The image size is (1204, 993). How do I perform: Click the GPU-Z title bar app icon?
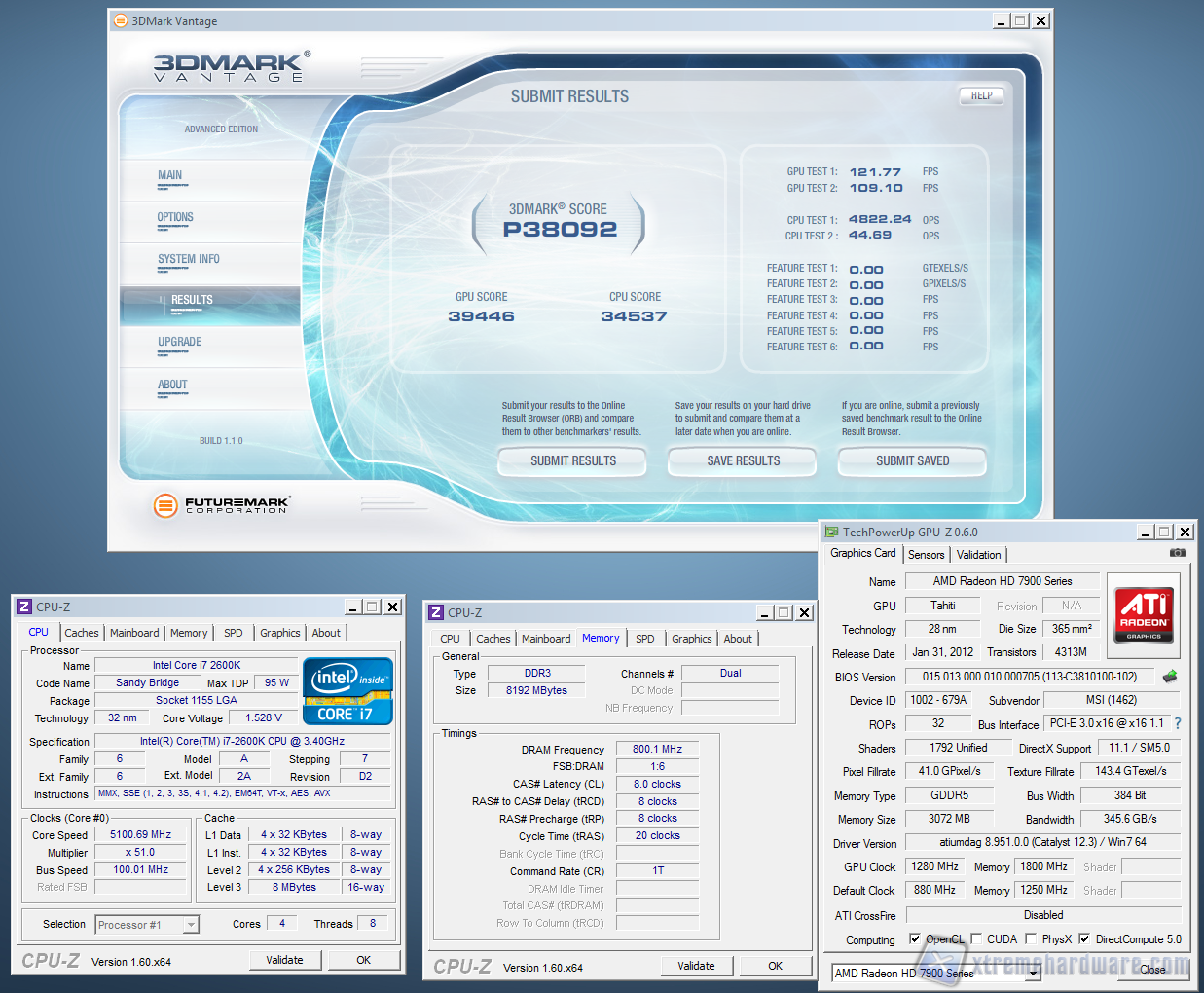pyautogui.click(x=831, y=533)
